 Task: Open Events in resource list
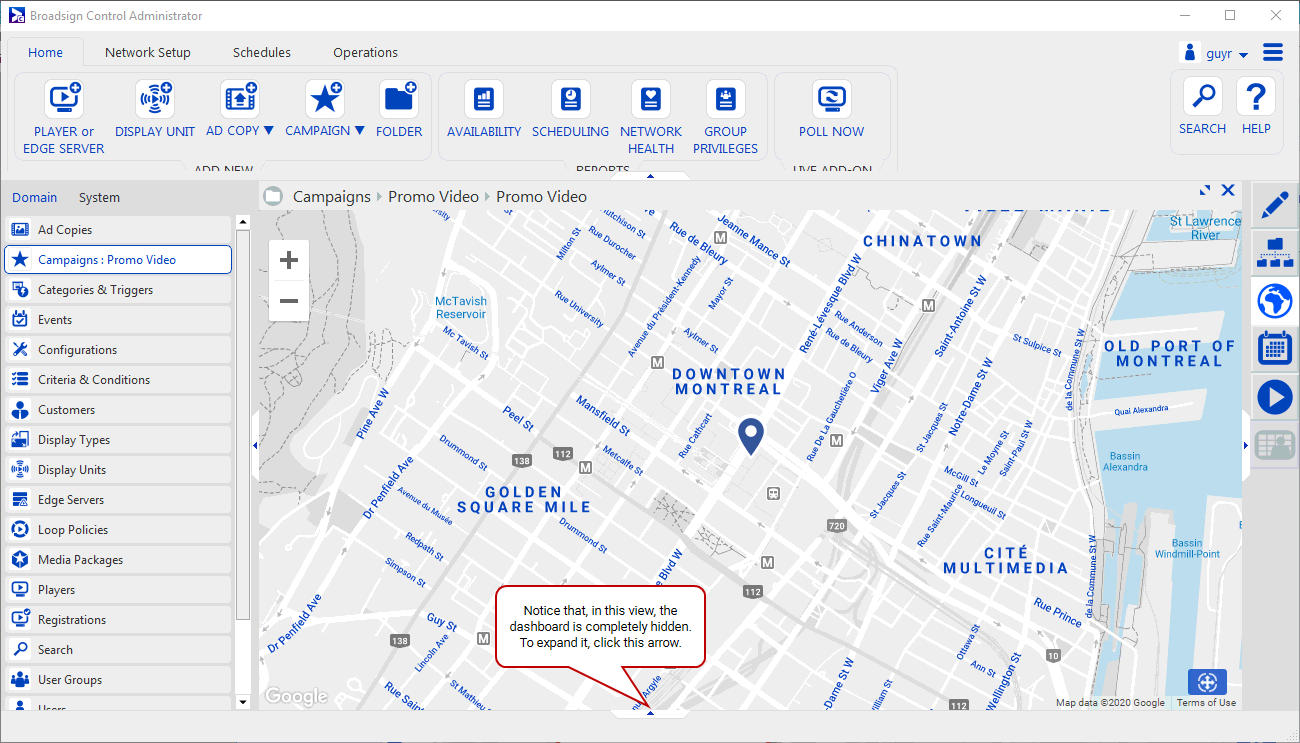[118, 320]
